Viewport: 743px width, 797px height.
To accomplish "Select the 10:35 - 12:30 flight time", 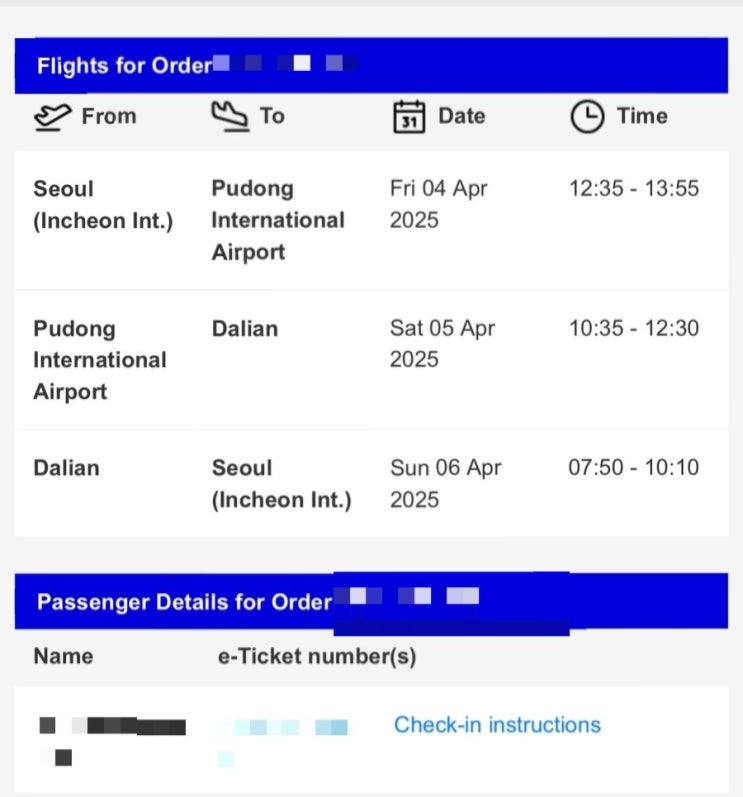I will click(x=633, y=328).
